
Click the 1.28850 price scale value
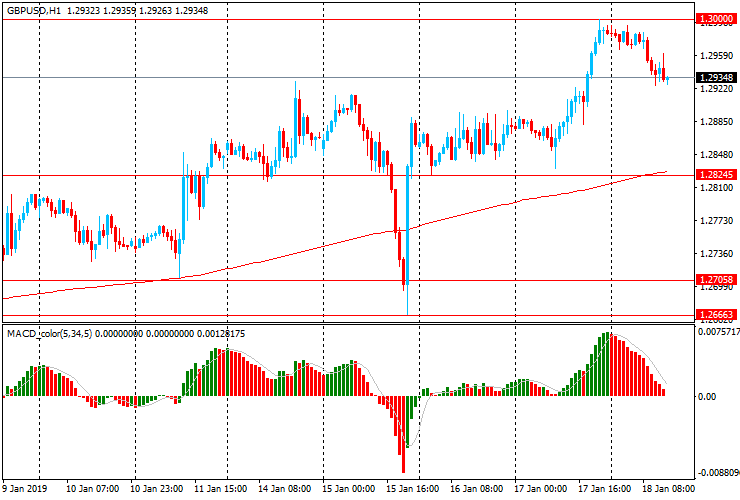[x=716, y=122]
